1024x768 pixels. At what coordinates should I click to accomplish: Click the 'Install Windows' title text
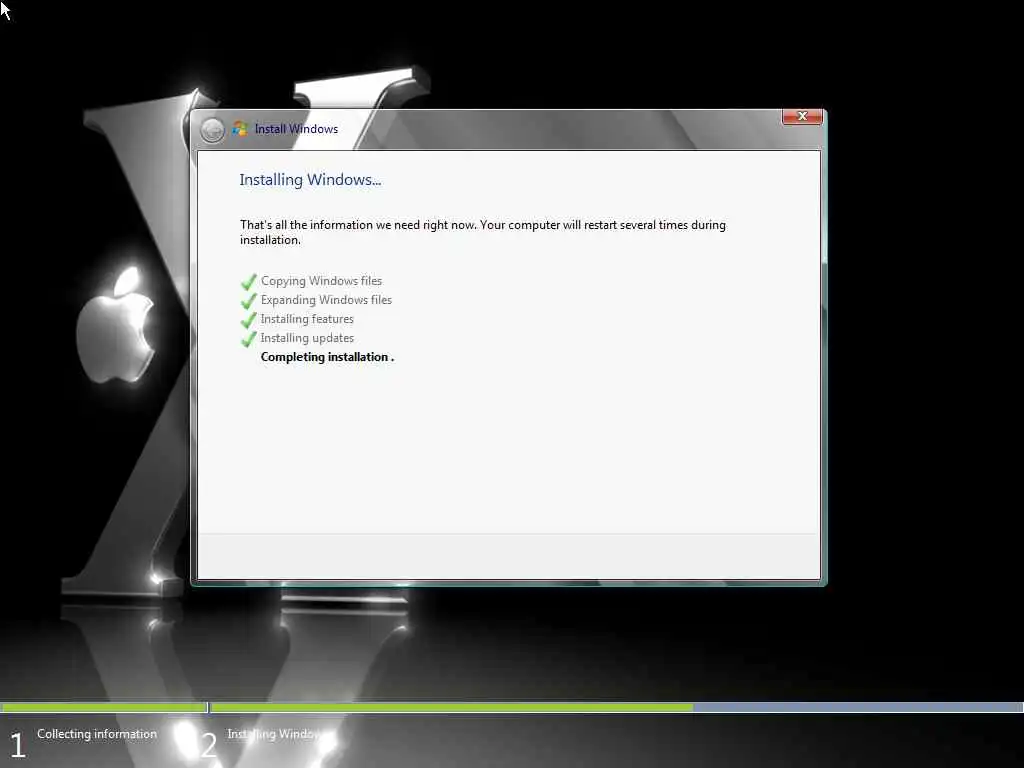296,129
